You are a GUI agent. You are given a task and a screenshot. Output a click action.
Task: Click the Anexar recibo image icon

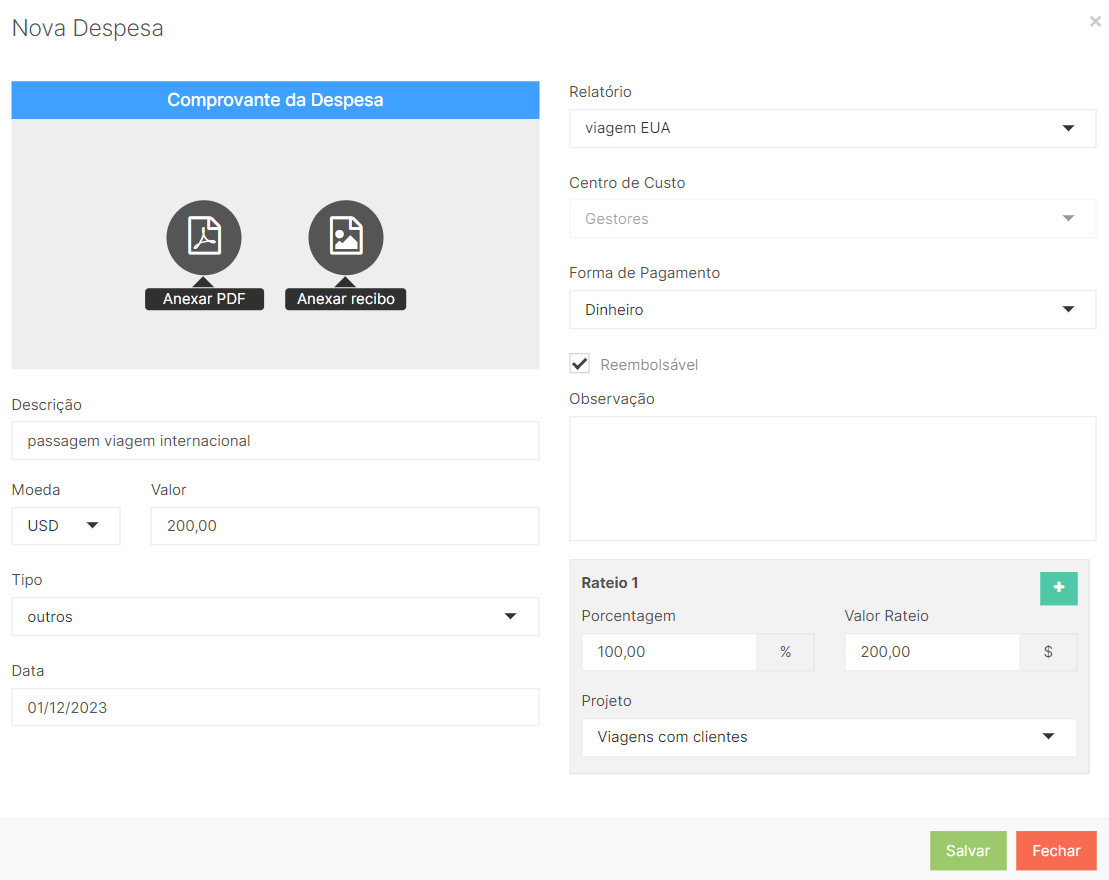click(x=346, y=237)
